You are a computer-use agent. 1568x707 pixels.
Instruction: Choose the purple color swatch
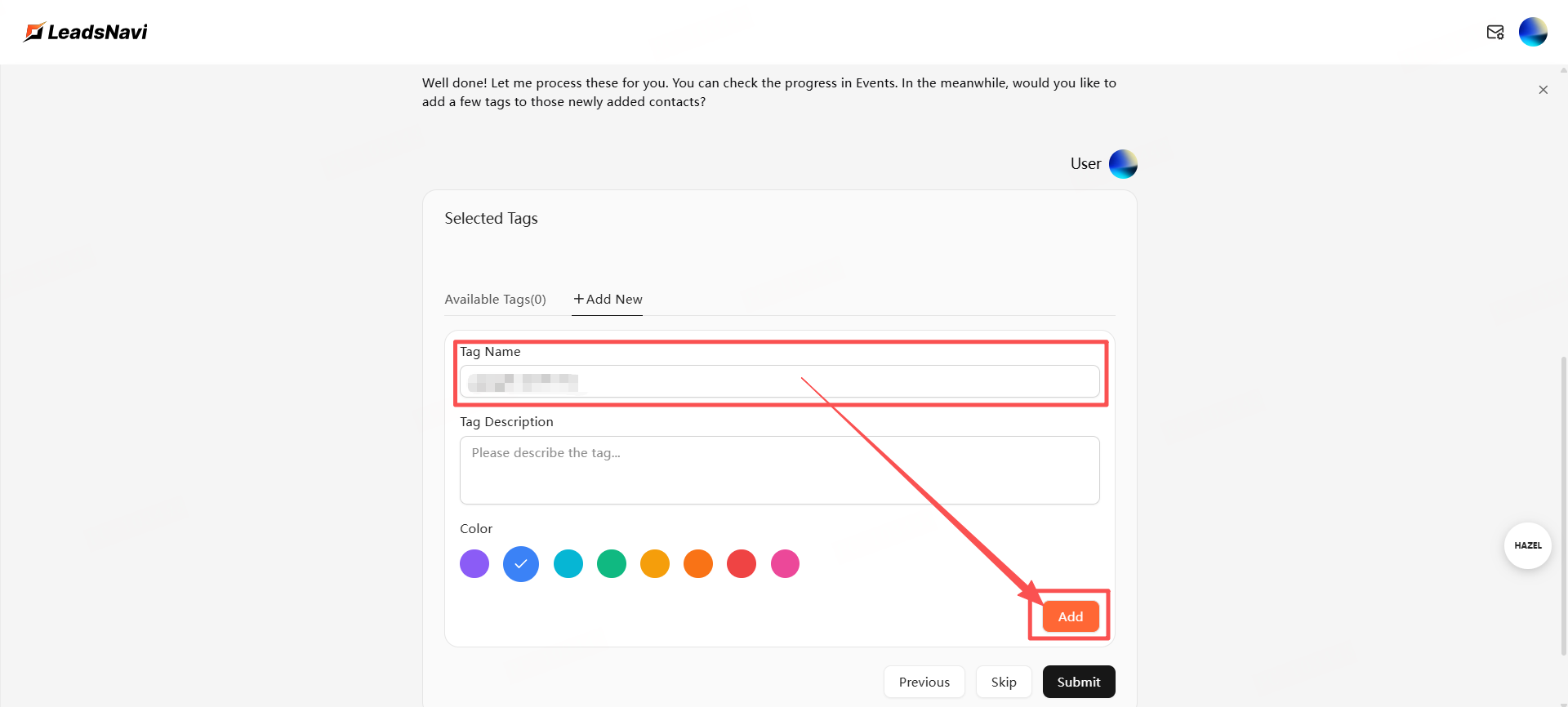click(x=474, y=563)
